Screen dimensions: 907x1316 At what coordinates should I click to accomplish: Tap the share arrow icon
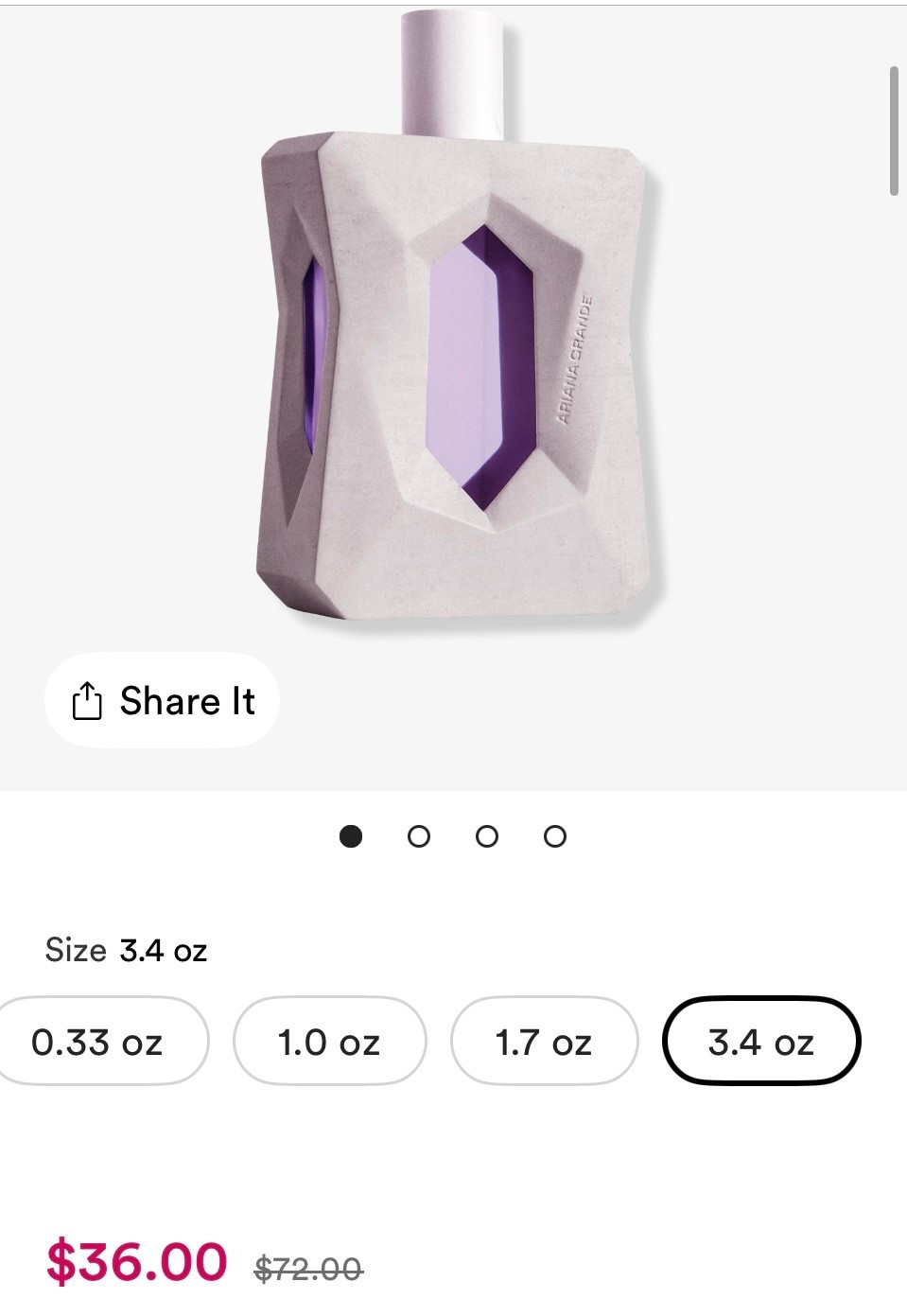[x=87, y=700]
